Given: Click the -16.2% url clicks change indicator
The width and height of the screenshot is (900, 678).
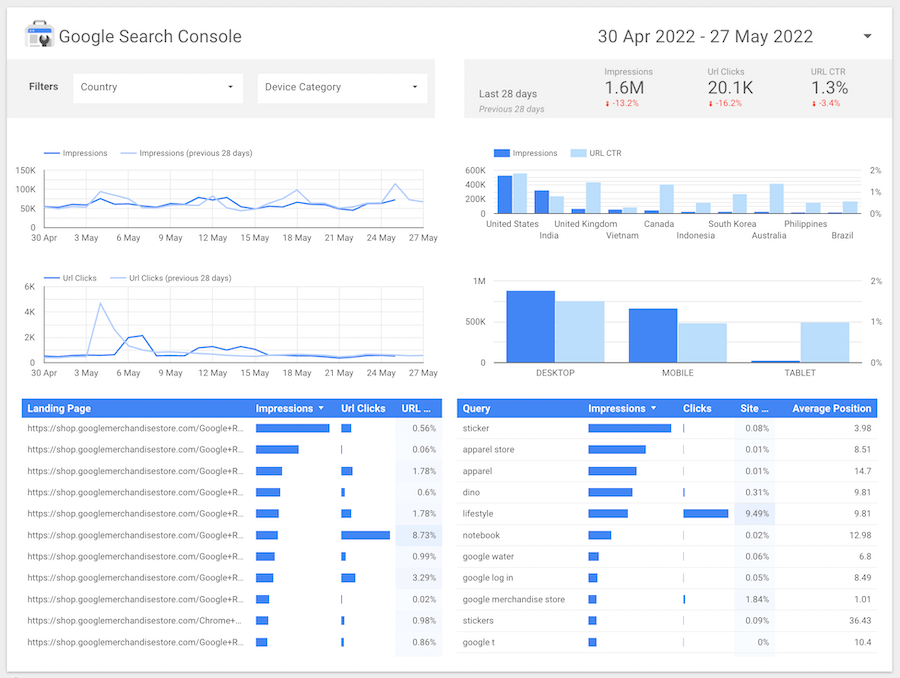Looking at the screenshot, I should coord(726,103).
